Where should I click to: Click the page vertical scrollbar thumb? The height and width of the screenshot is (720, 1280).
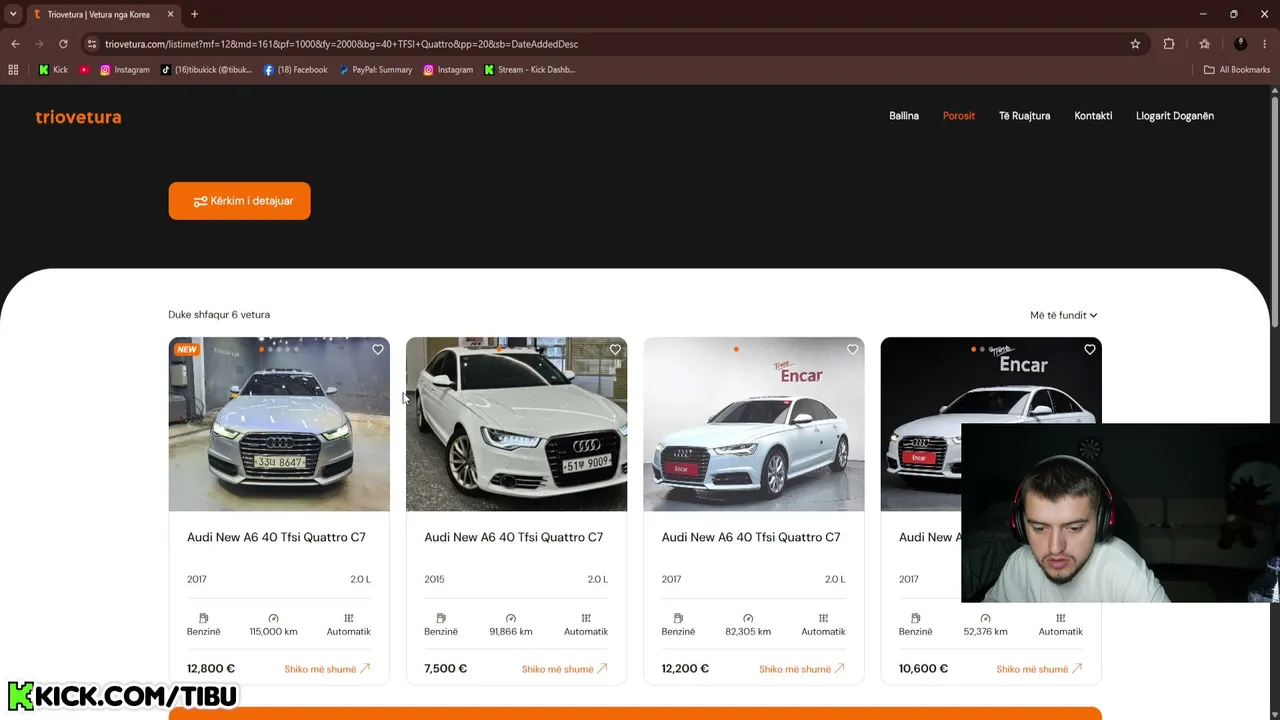click(x=1275, y=212)
